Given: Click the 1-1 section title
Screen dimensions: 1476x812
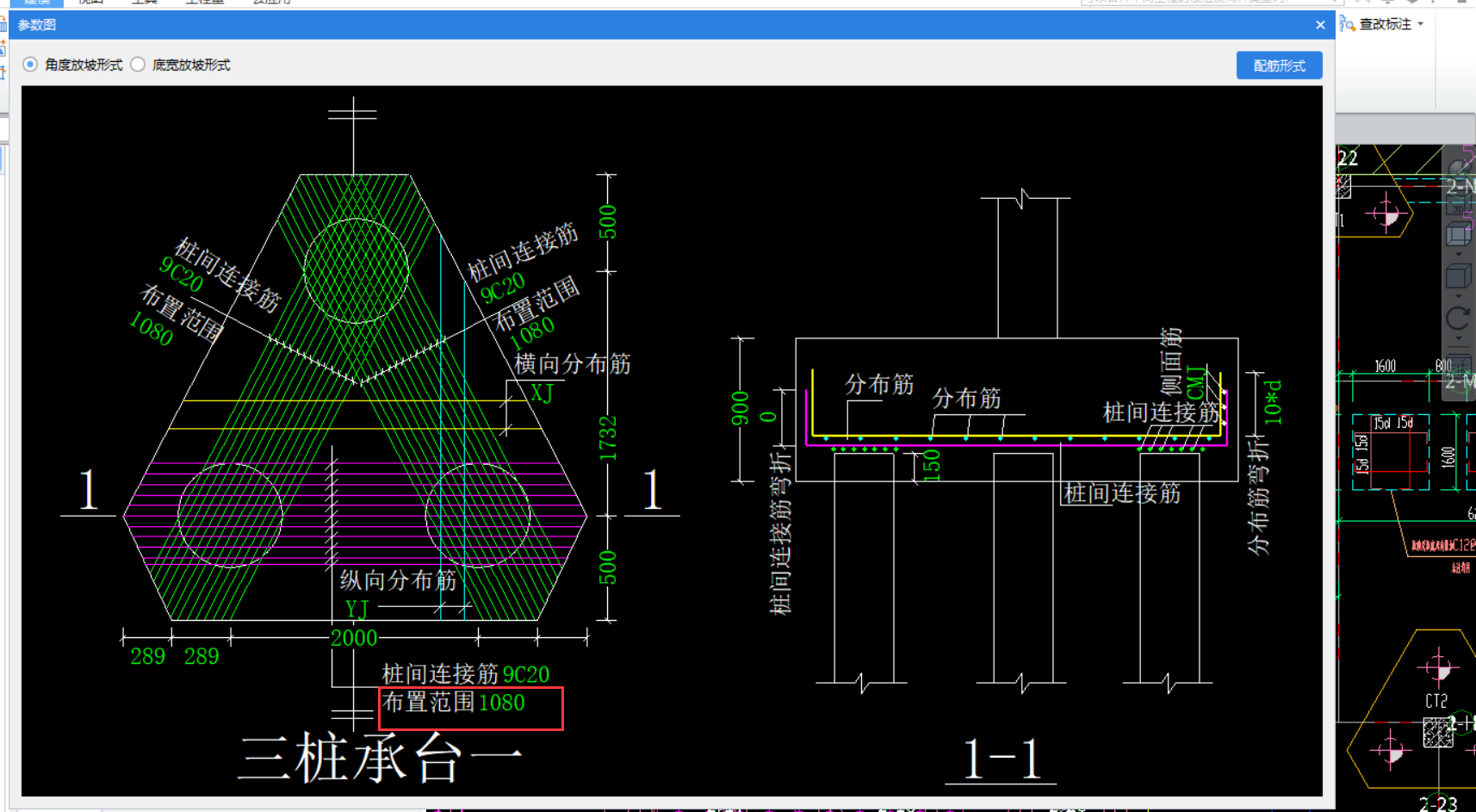Looking at the screenshot, I should [1002, 759].
